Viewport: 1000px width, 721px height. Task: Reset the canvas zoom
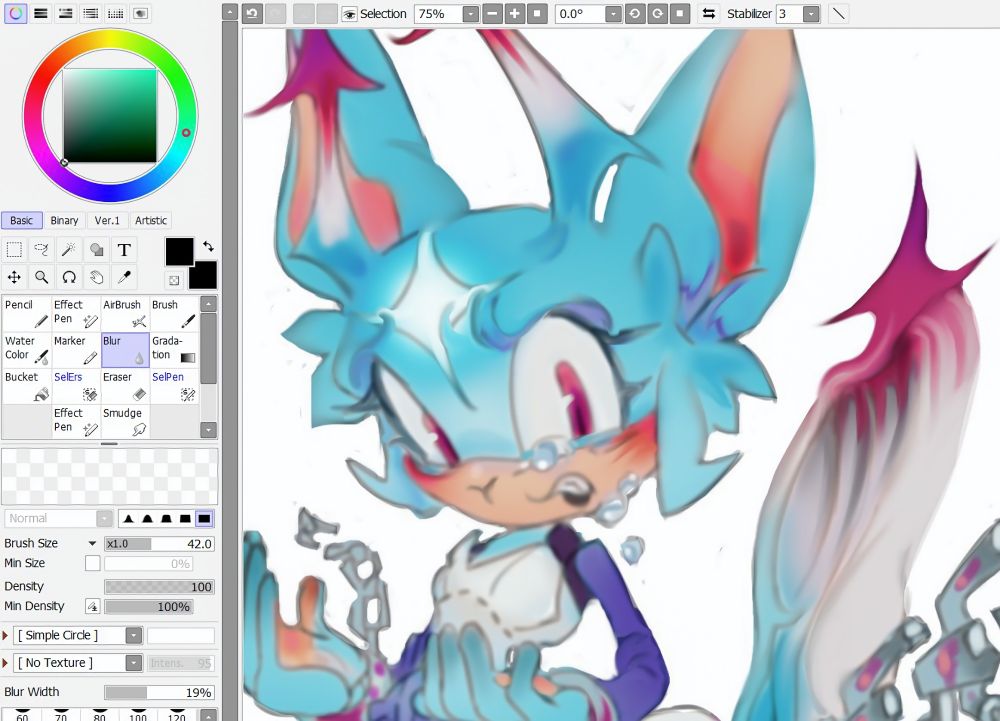(x=537, y=14)
